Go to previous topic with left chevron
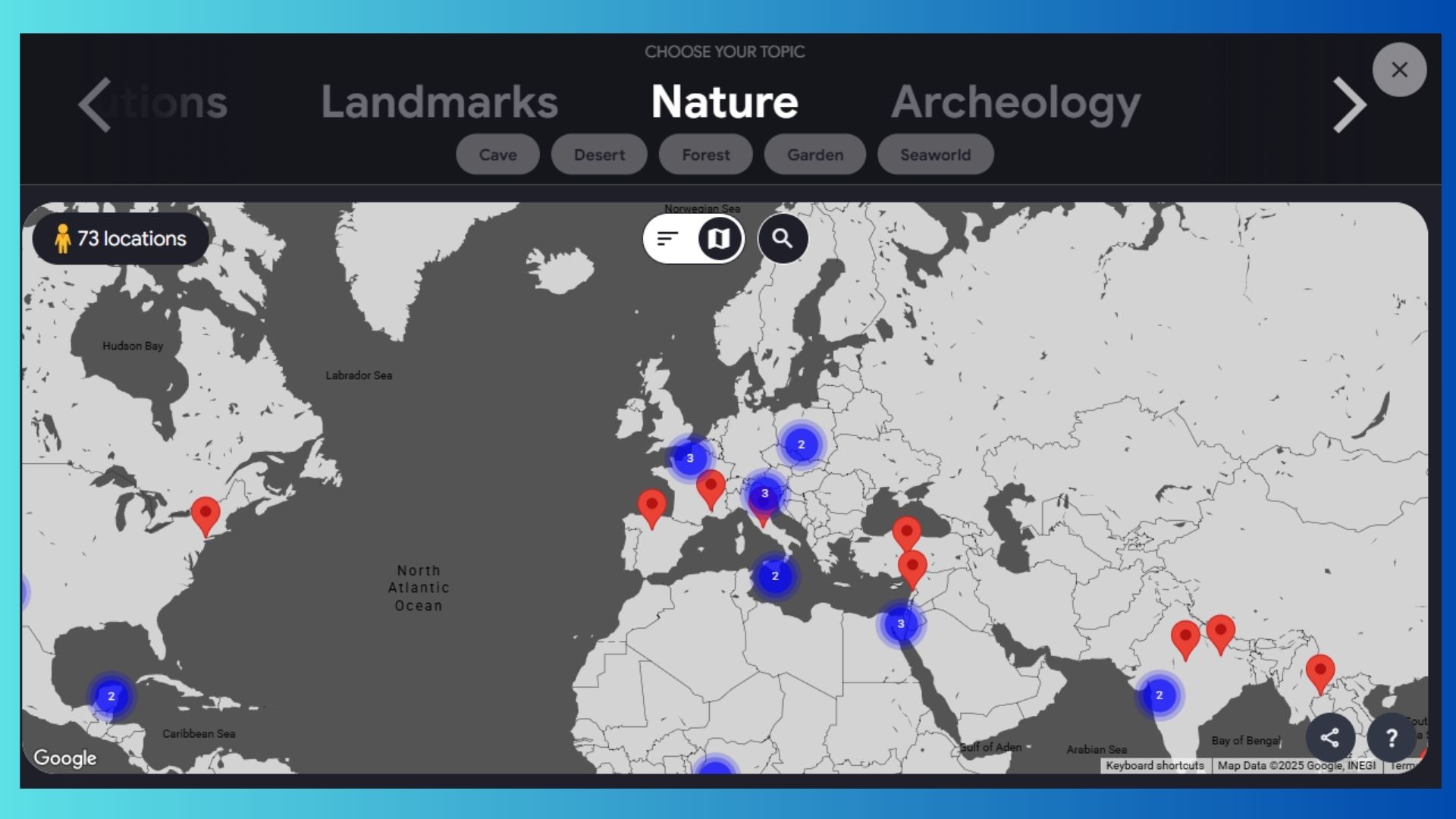 (96, 105)
